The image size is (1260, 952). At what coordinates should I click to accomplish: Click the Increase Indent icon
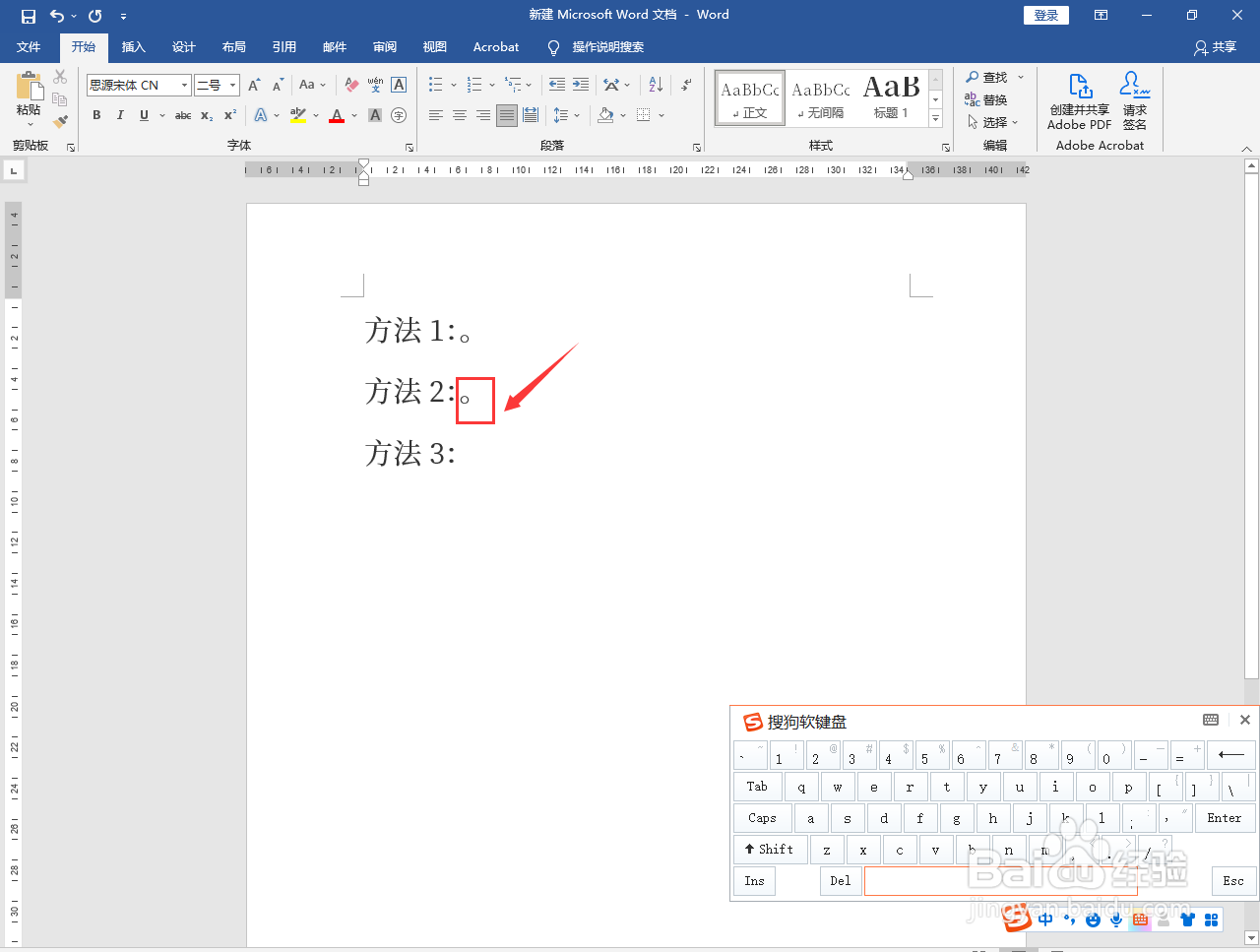pos(581,86)
